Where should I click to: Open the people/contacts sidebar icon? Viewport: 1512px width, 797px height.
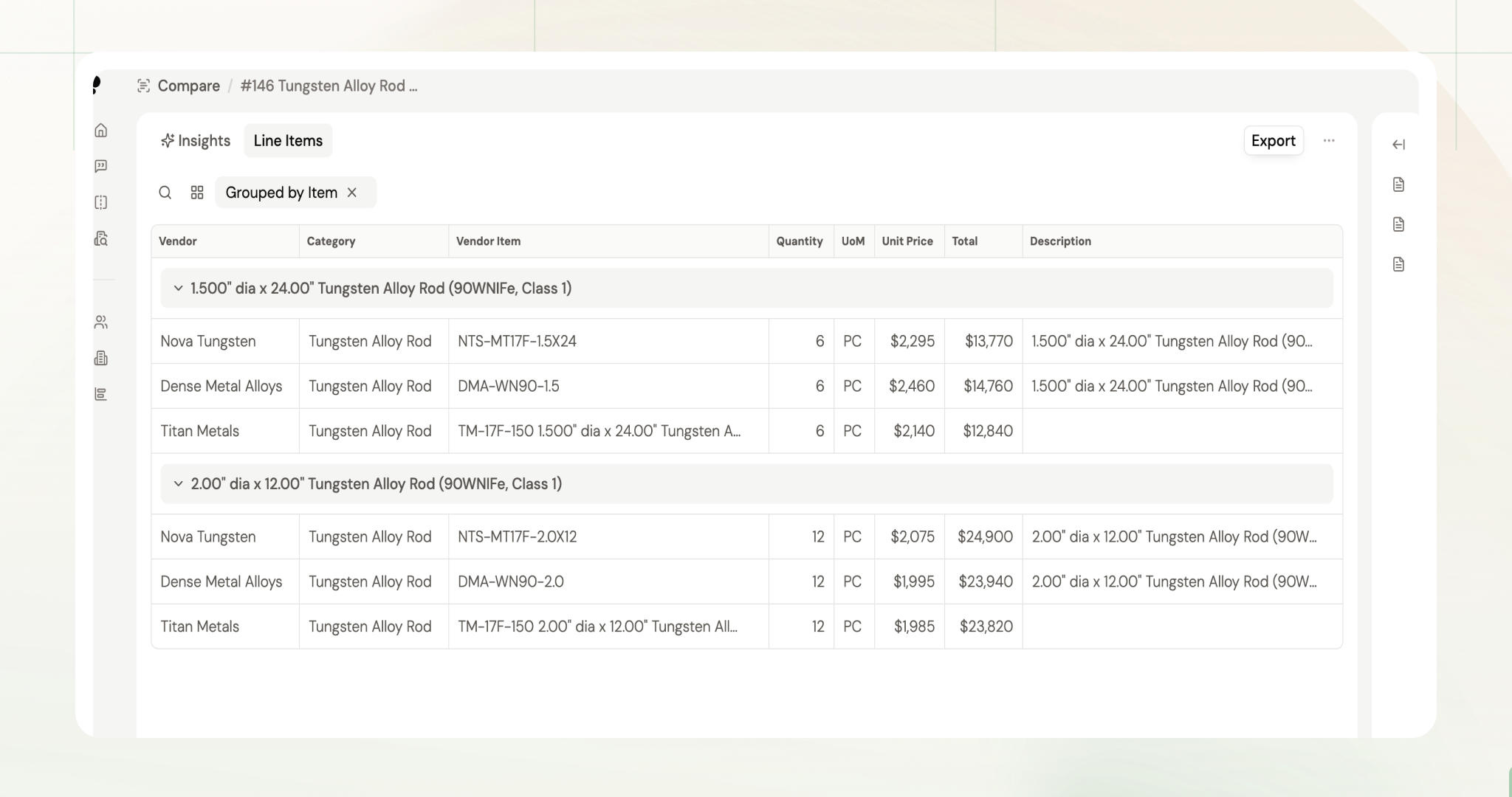tap(101, 322)
